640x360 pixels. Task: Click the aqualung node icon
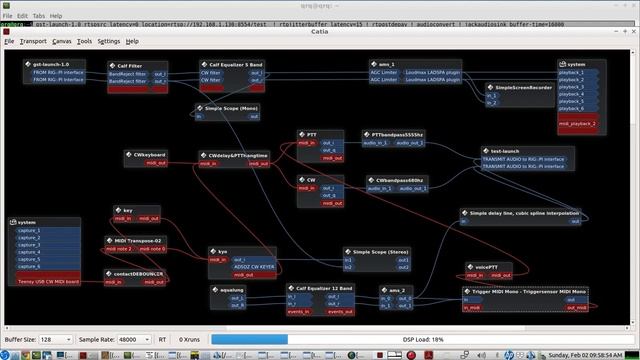pyautogui.click(x=215, y=289)
